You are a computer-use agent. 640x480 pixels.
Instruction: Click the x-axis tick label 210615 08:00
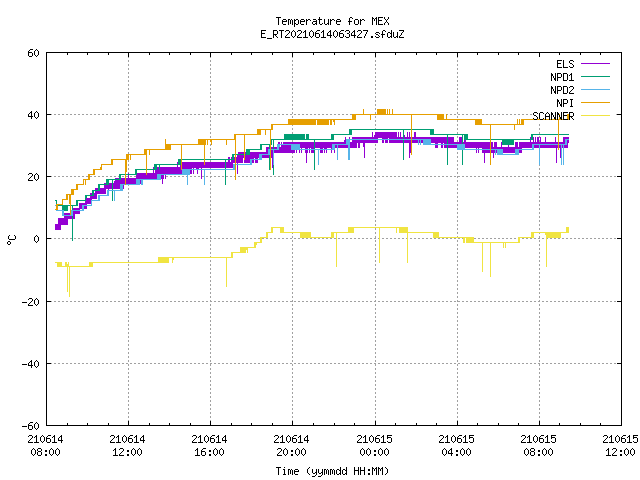click(x=538, y=446)
